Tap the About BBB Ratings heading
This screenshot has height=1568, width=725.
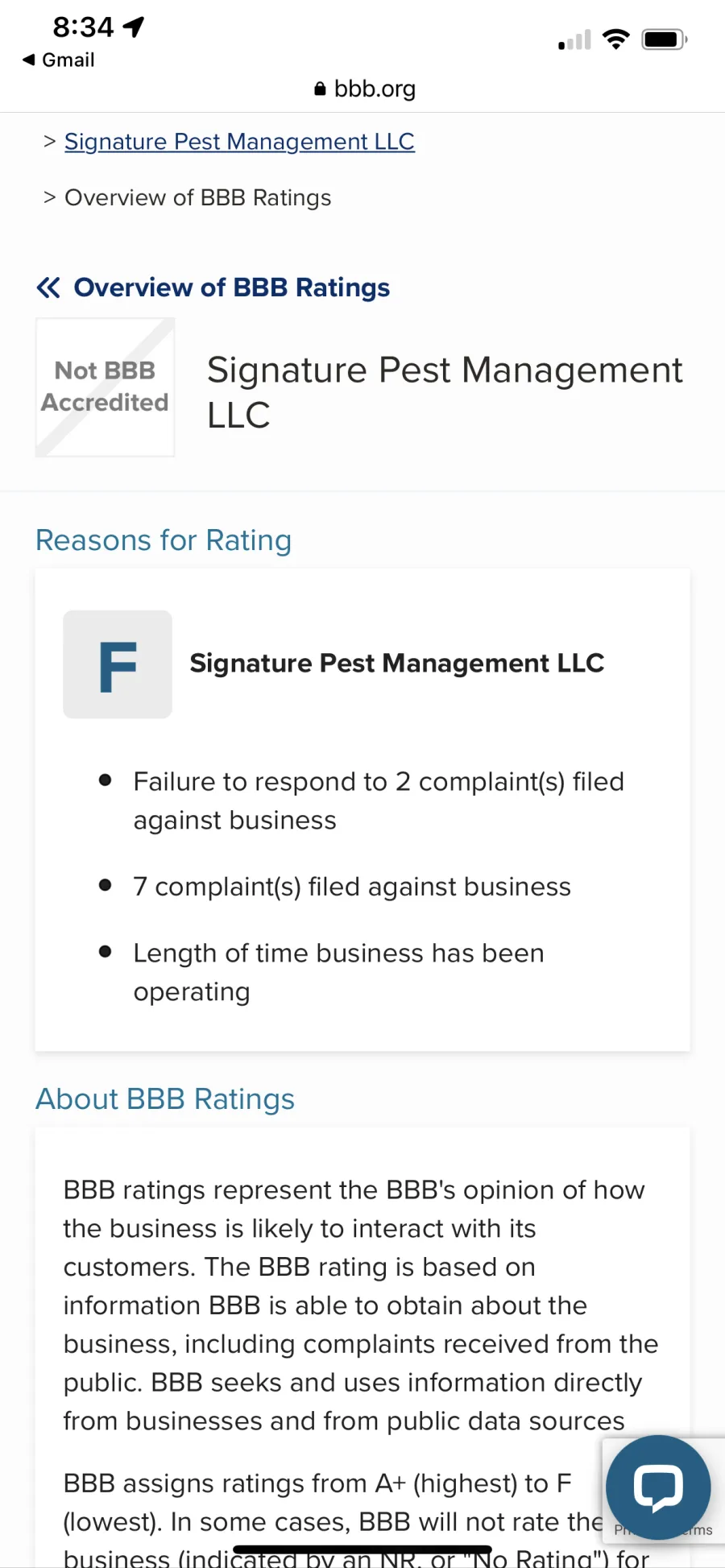pyautogui.click(x=165, y=1099)
